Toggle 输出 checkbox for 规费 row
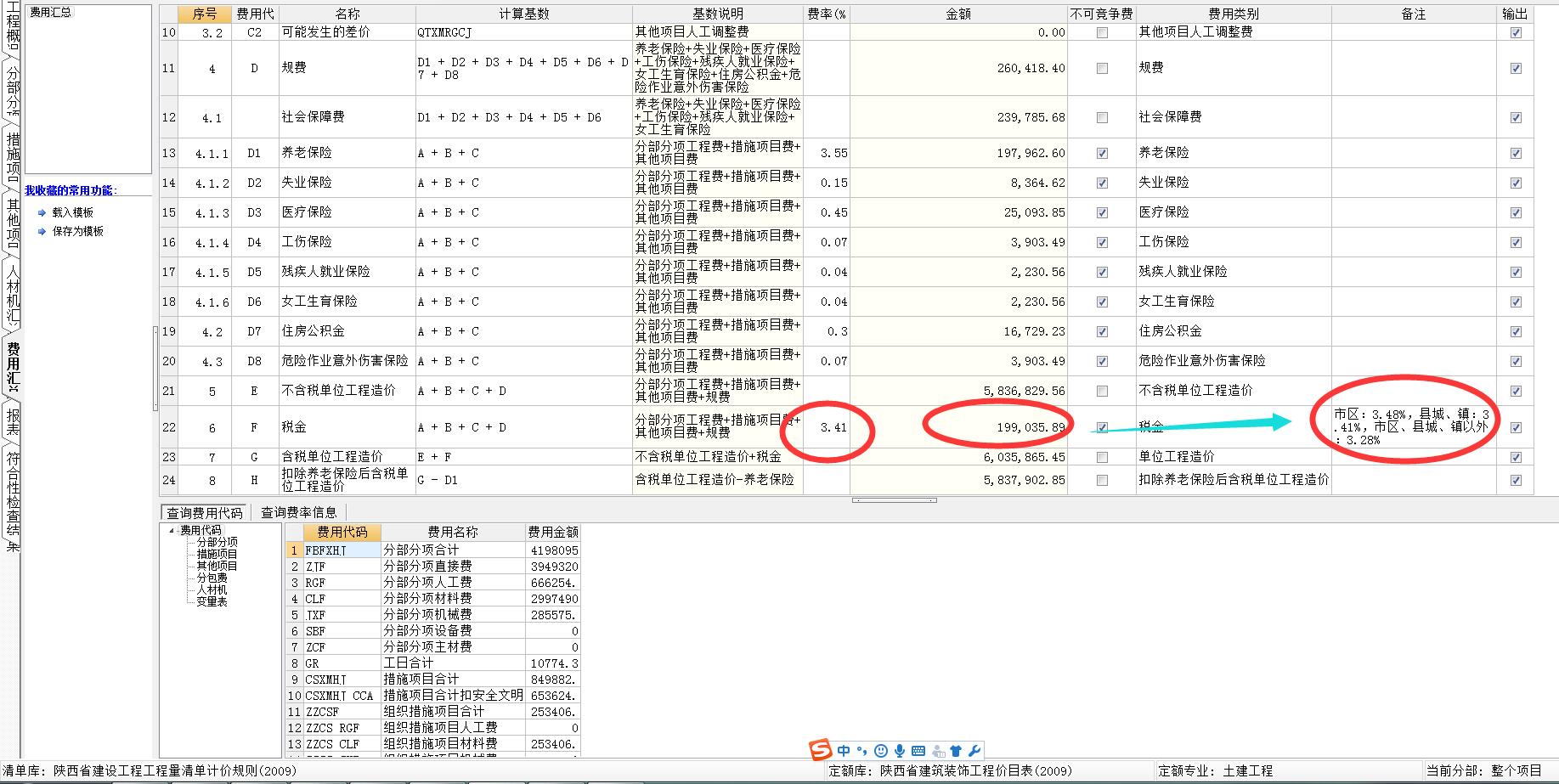The image size is (1559, 784). (1516, 69)
